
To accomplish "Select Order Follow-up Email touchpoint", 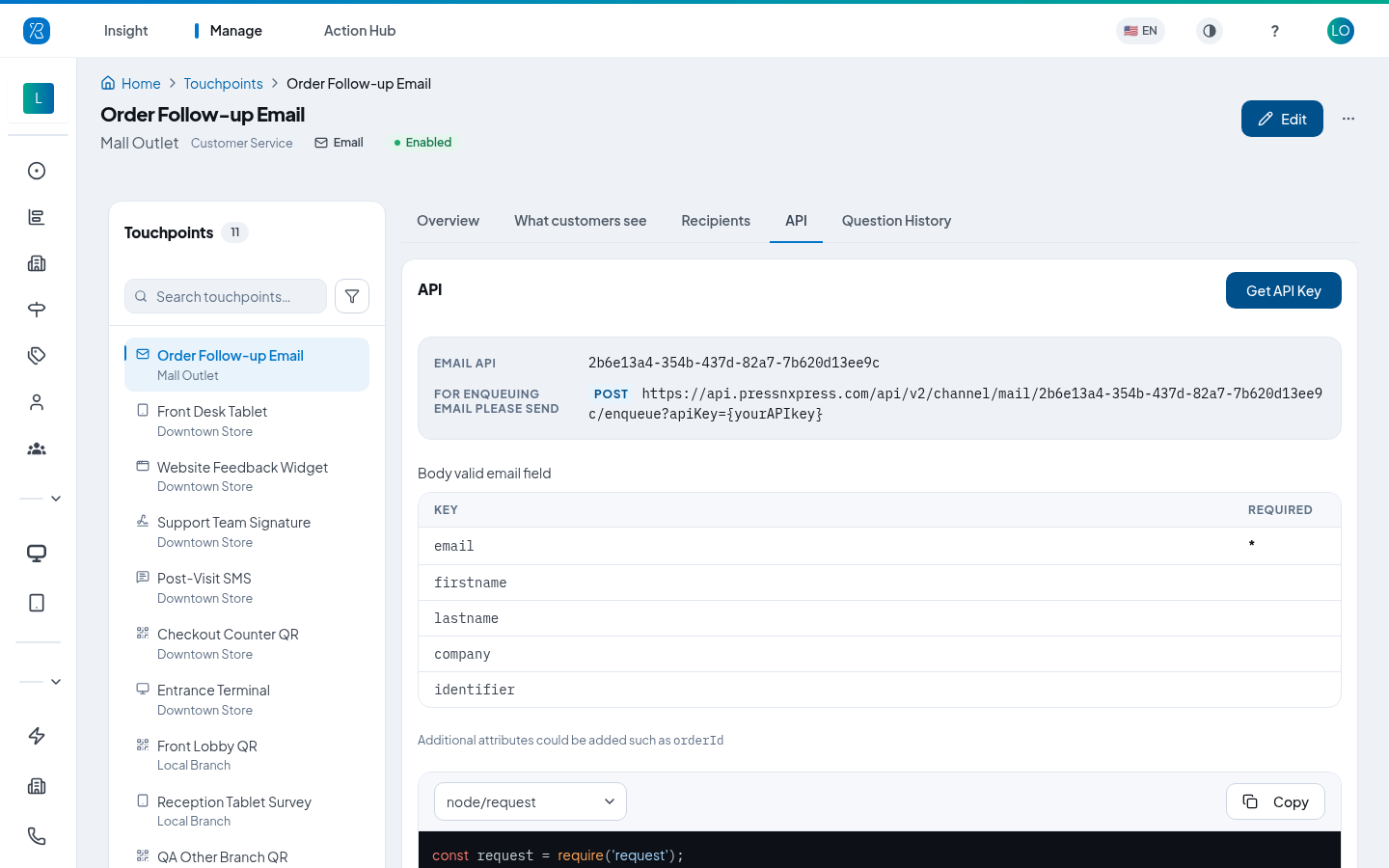I will (x=247, y=365).
